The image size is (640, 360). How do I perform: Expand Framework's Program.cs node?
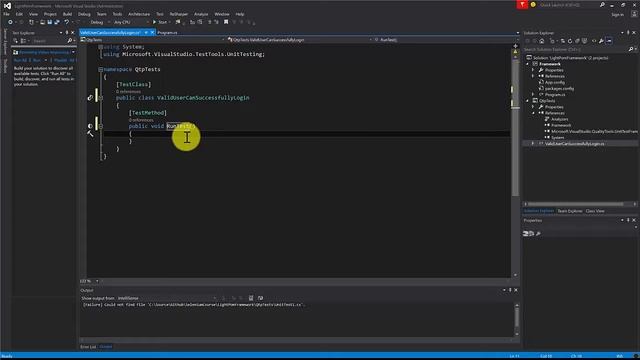point(533,95)
